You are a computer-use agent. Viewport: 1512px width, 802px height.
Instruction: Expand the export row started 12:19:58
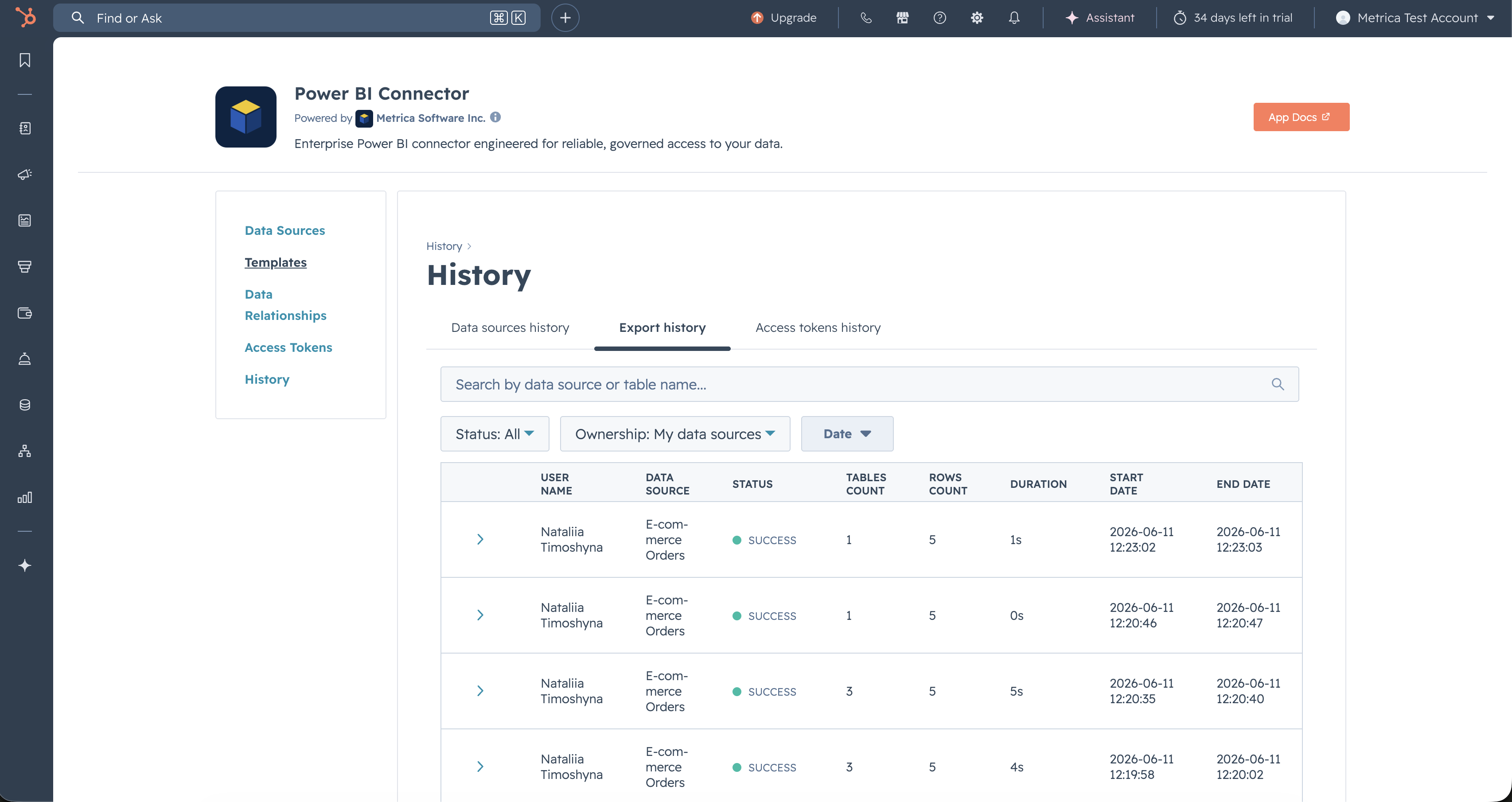[480, 766]
